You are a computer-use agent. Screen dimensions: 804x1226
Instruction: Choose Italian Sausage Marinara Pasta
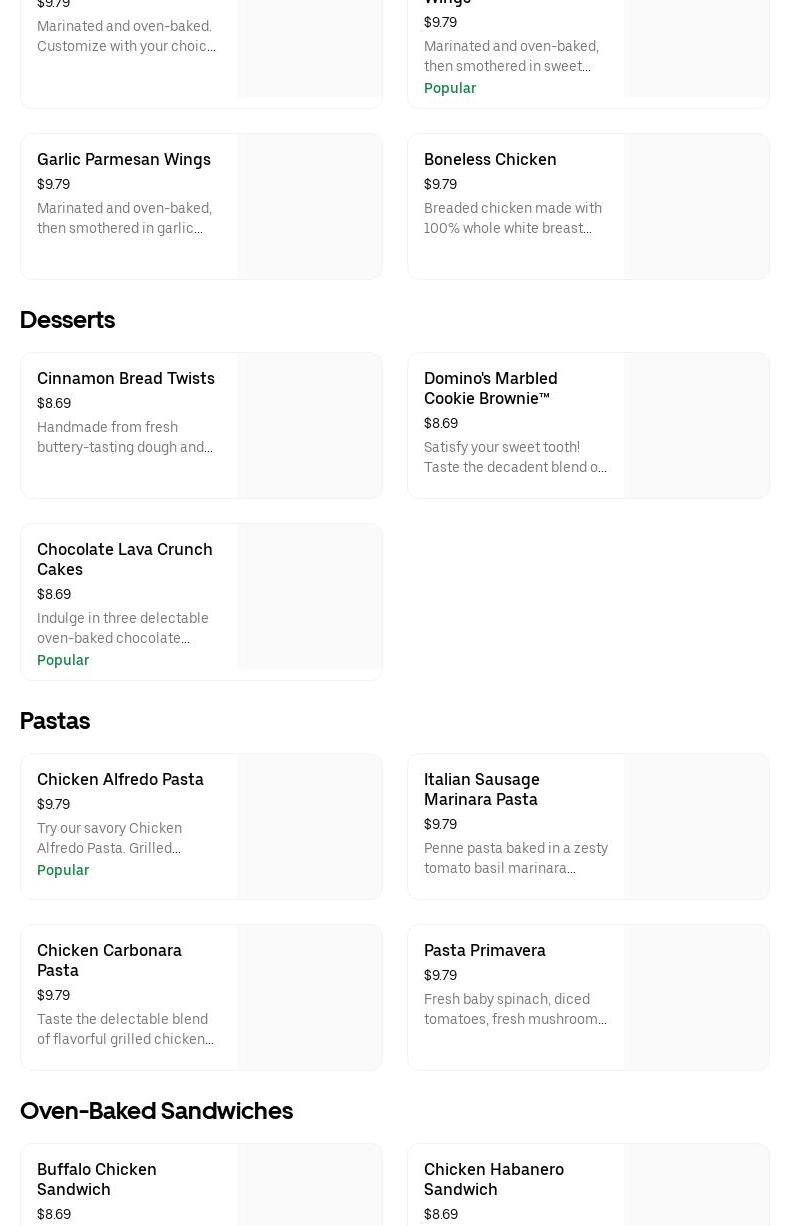click(x=588, y=826)
